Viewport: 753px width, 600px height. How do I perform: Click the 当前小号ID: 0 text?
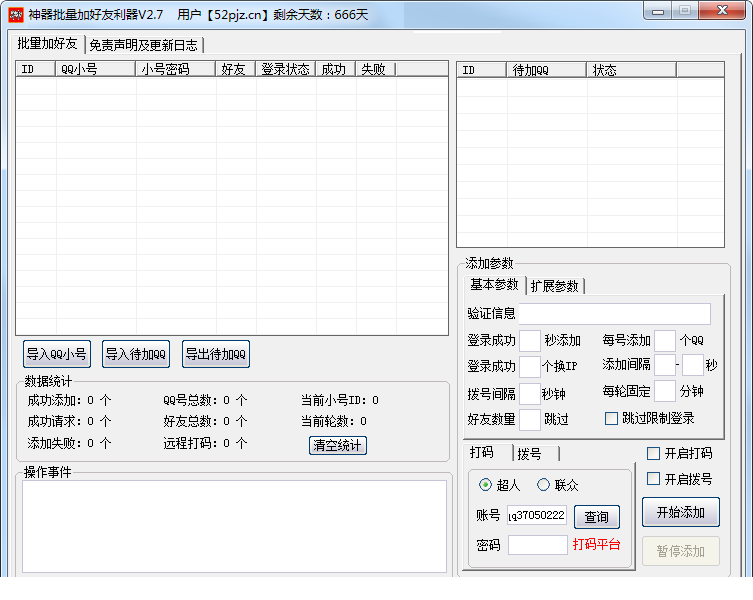(x=340, y=400)
